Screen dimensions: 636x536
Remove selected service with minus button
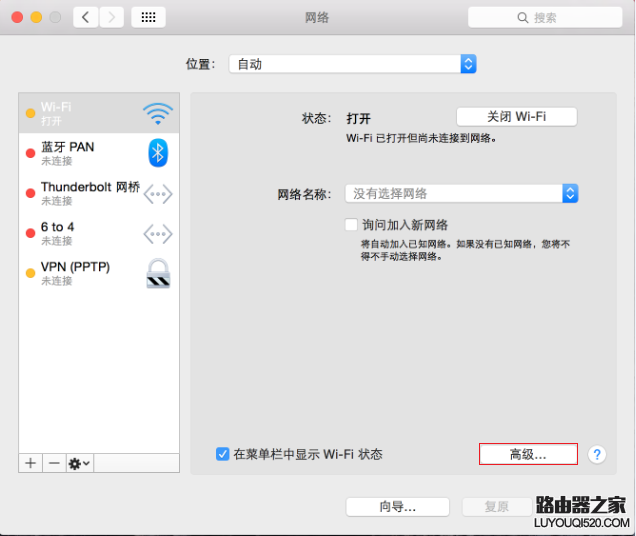pos(54,463)
